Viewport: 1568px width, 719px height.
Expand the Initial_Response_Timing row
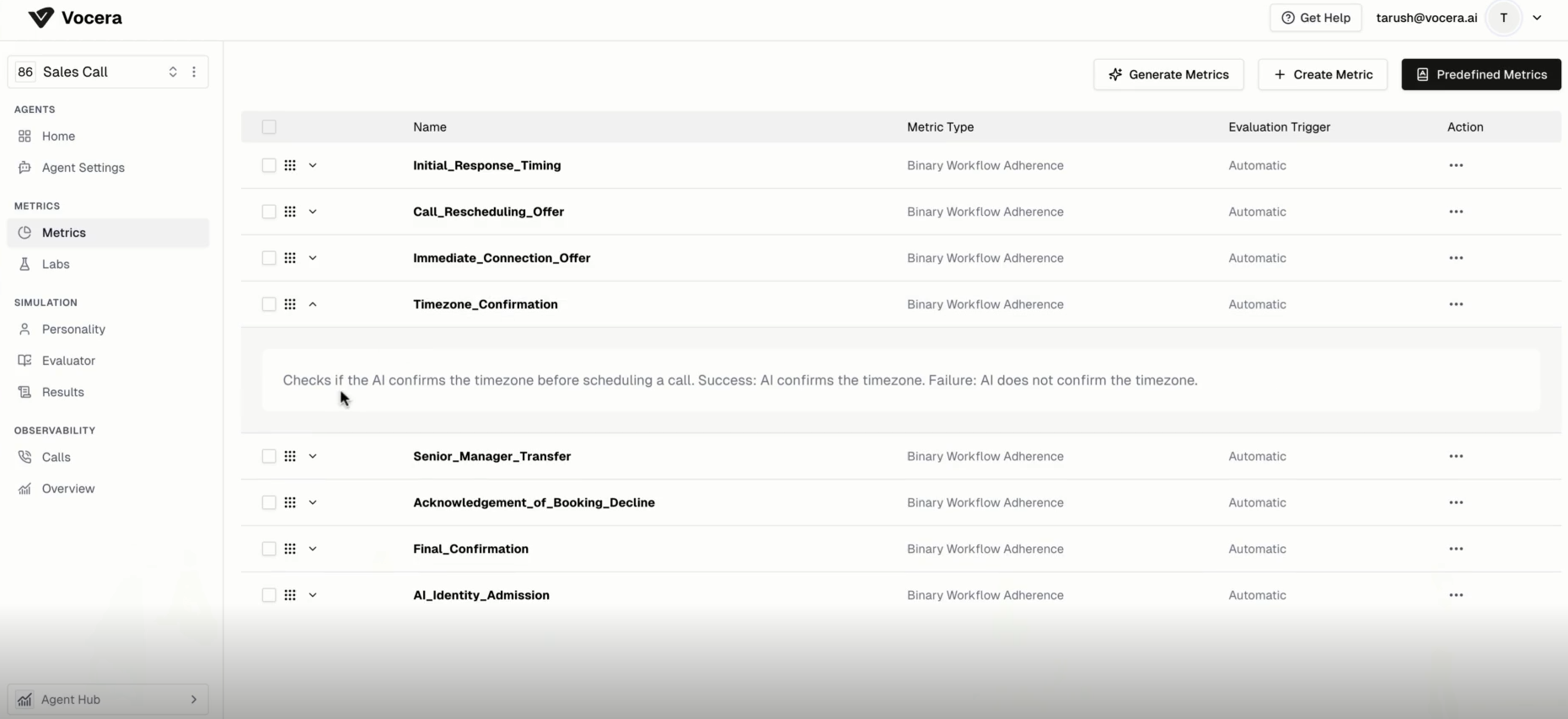313,165
